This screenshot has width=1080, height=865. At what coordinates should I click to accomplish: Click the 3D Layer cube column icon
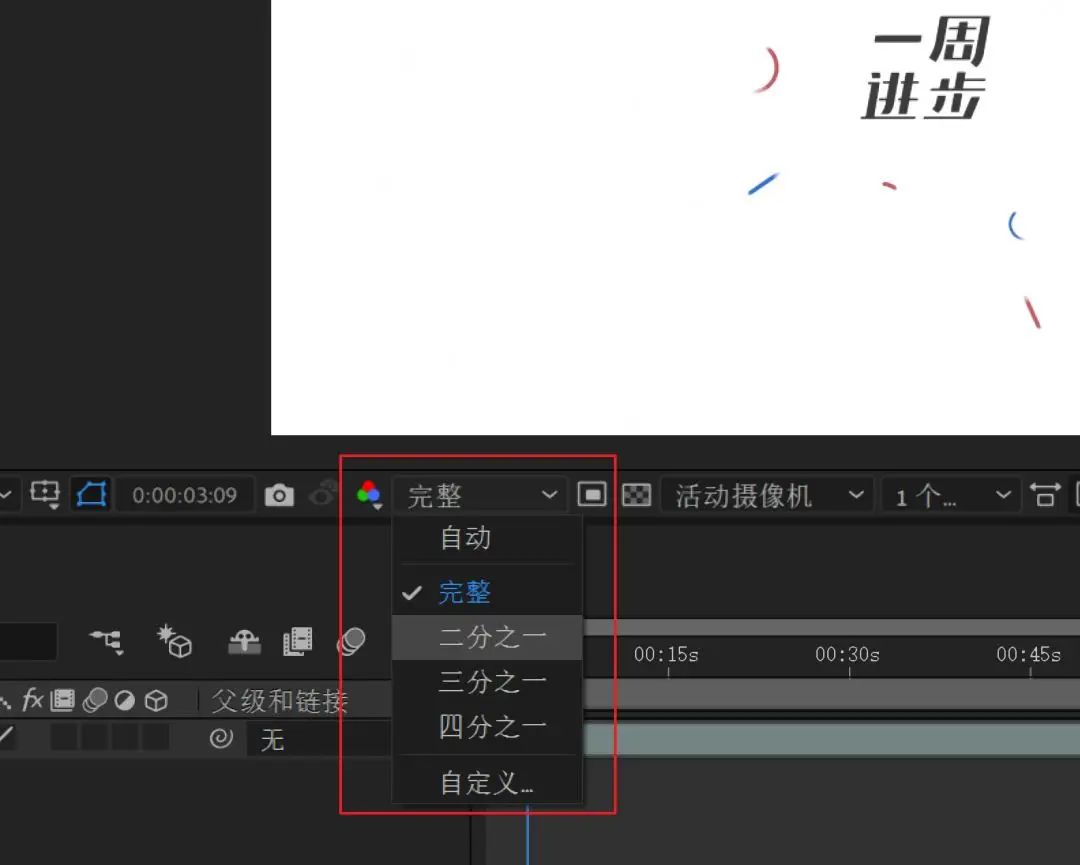157,701
